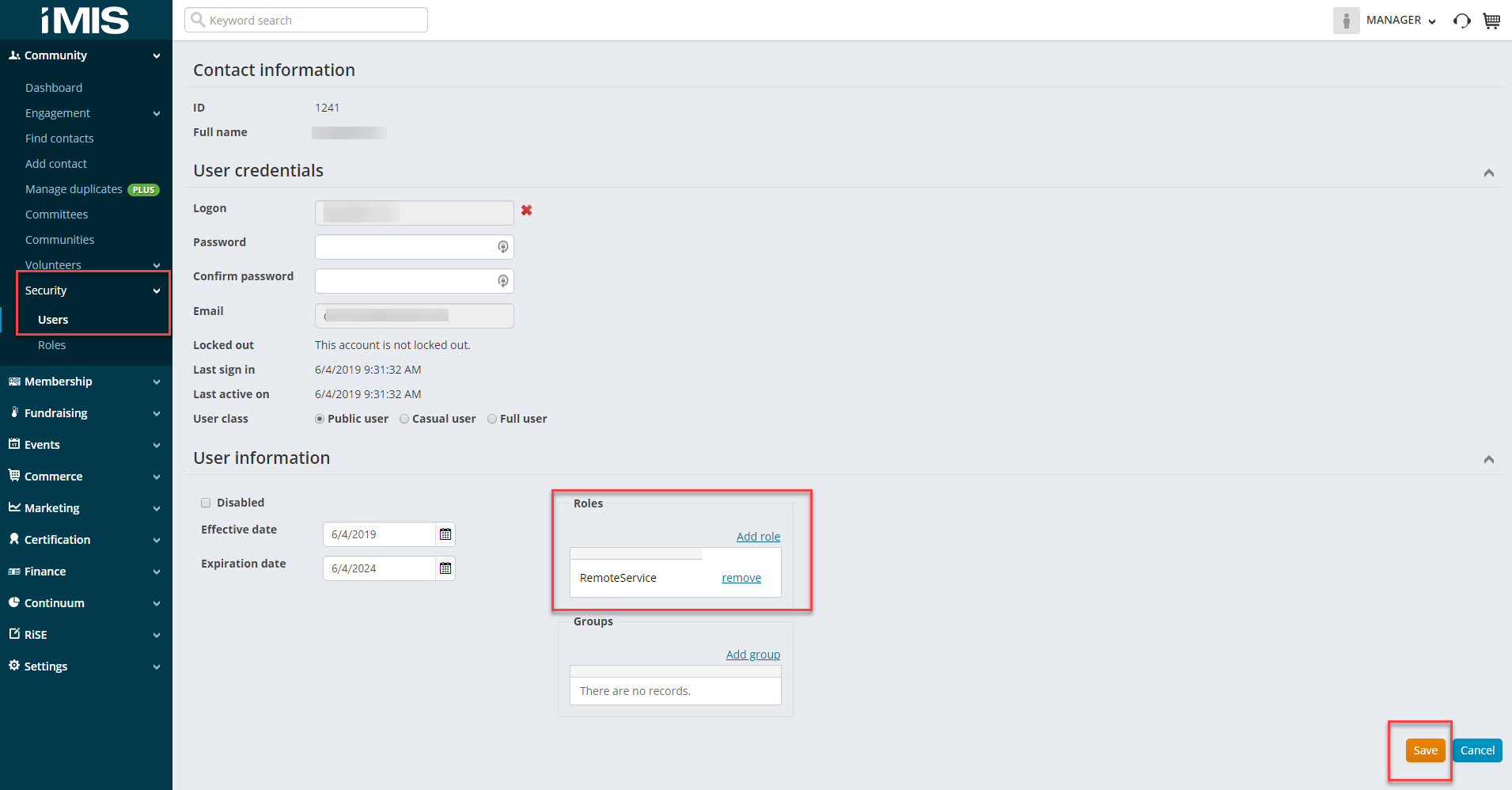Enable the Disabled checkbox
Image resolution: width=1512 pixels, height=790 pixels.
click(205, 502)
